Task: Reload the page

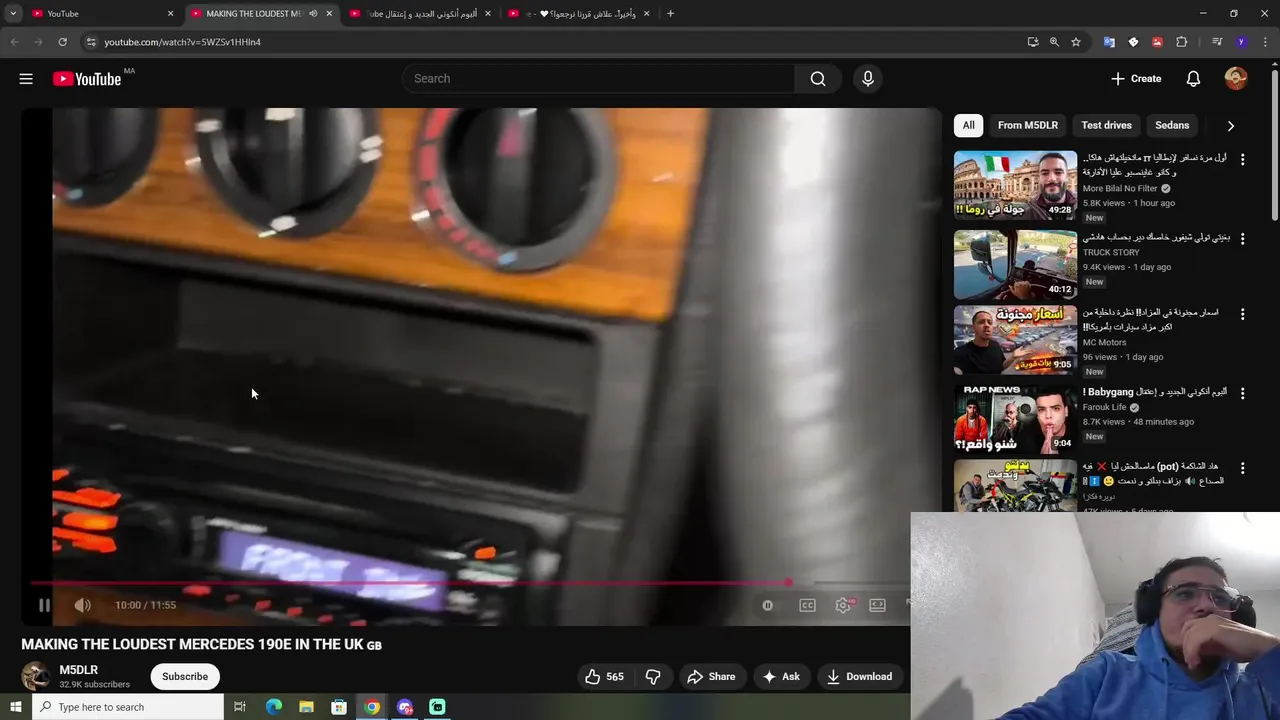Action: (62, 42)
